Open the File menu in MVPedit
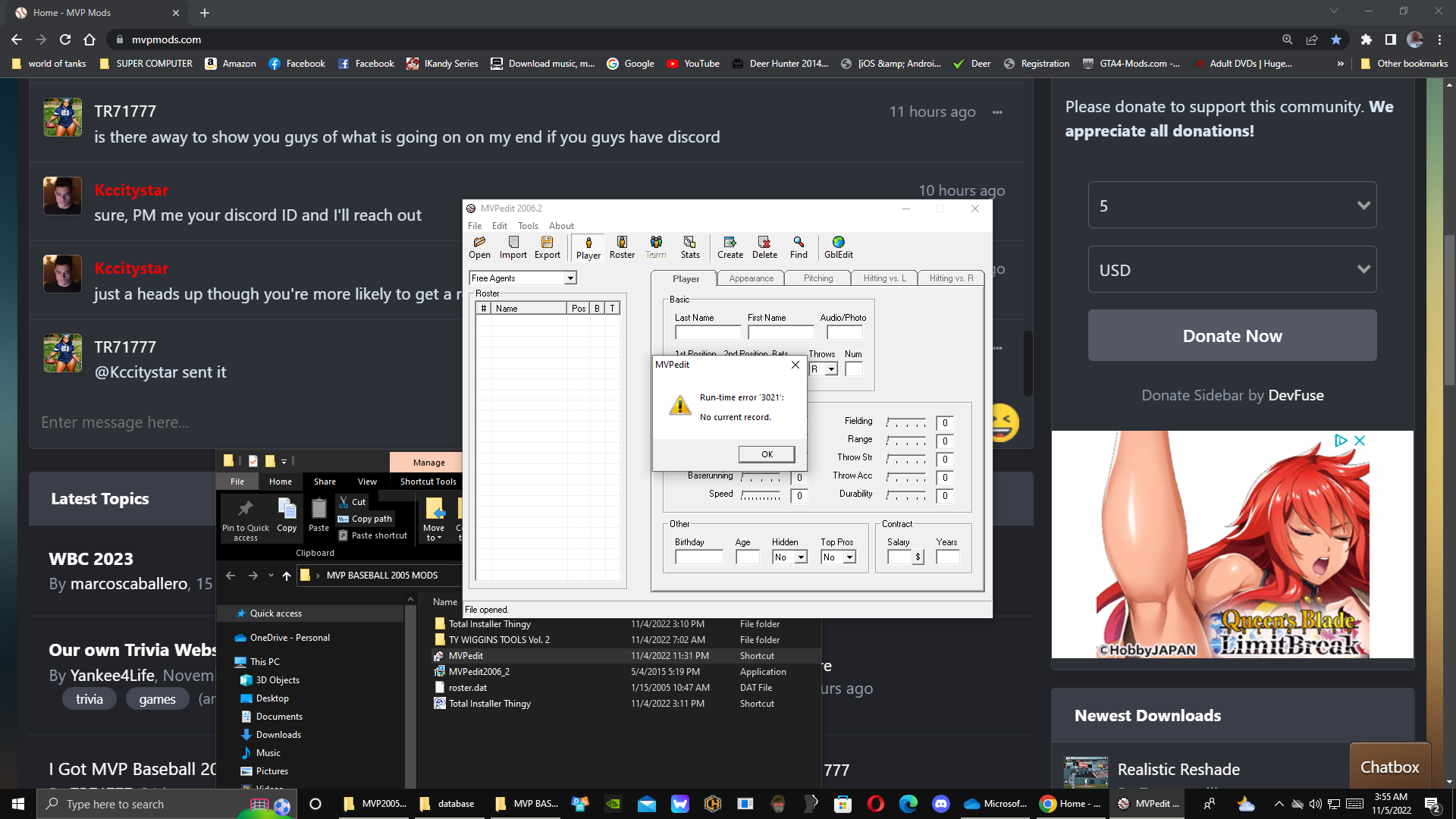Image resolution: width=1456 pixels, height=819 pixels. pyautogui.click(x=475, y=226)
